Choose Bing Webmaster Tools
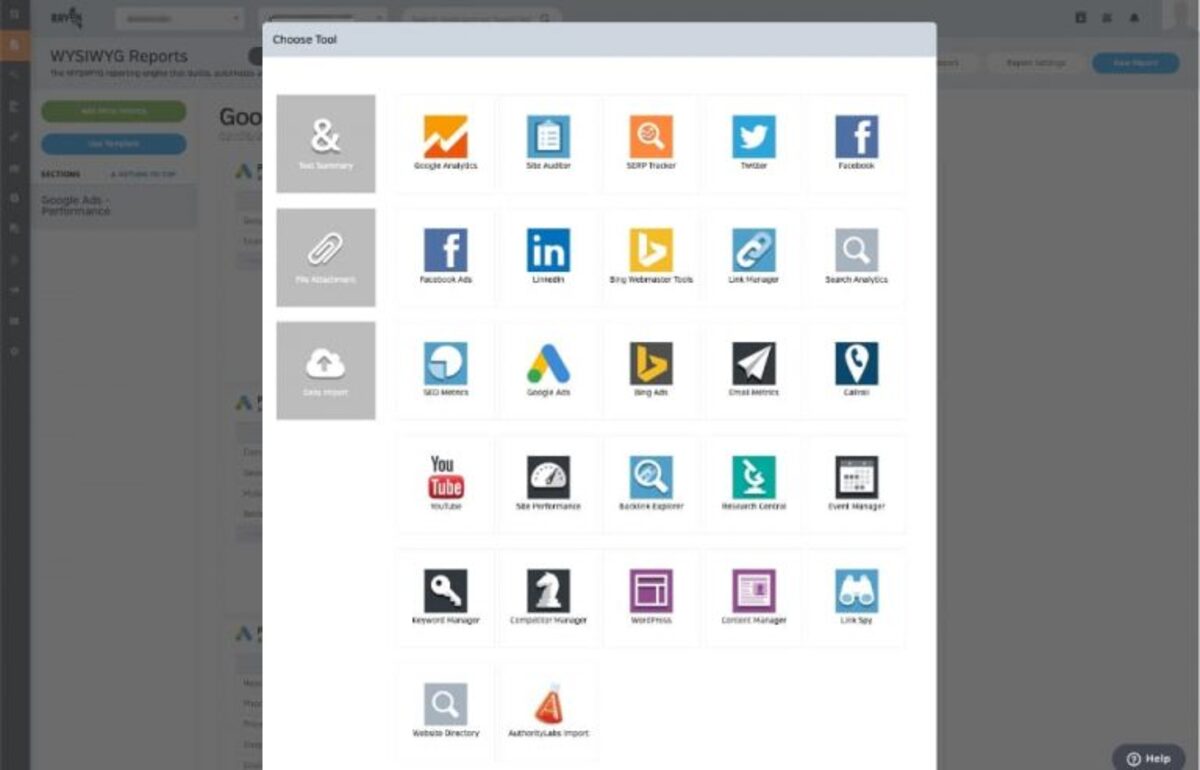 point(651,257)
